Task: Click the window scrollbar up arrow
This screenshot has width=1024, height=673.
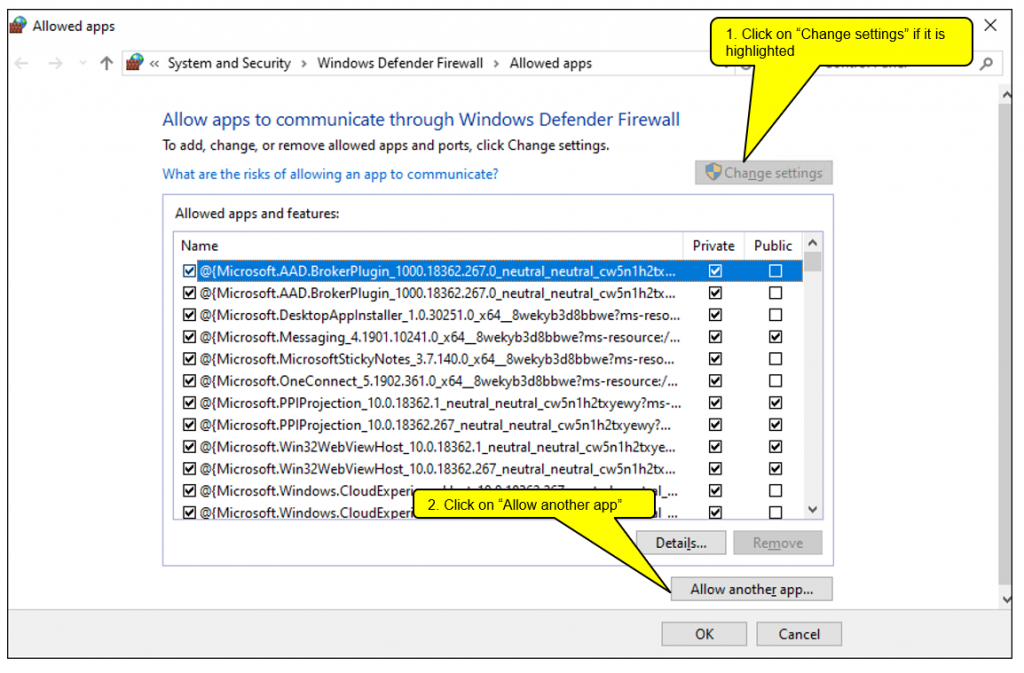Action: 1006,95
